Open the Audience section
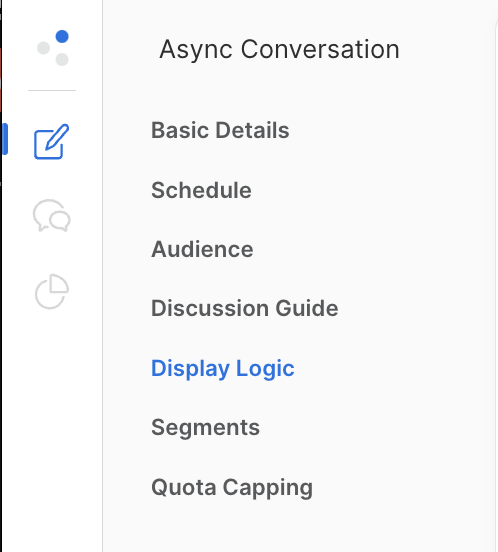Image resolution: width=498 pixels, height=552 pixels. click(202, 249)
